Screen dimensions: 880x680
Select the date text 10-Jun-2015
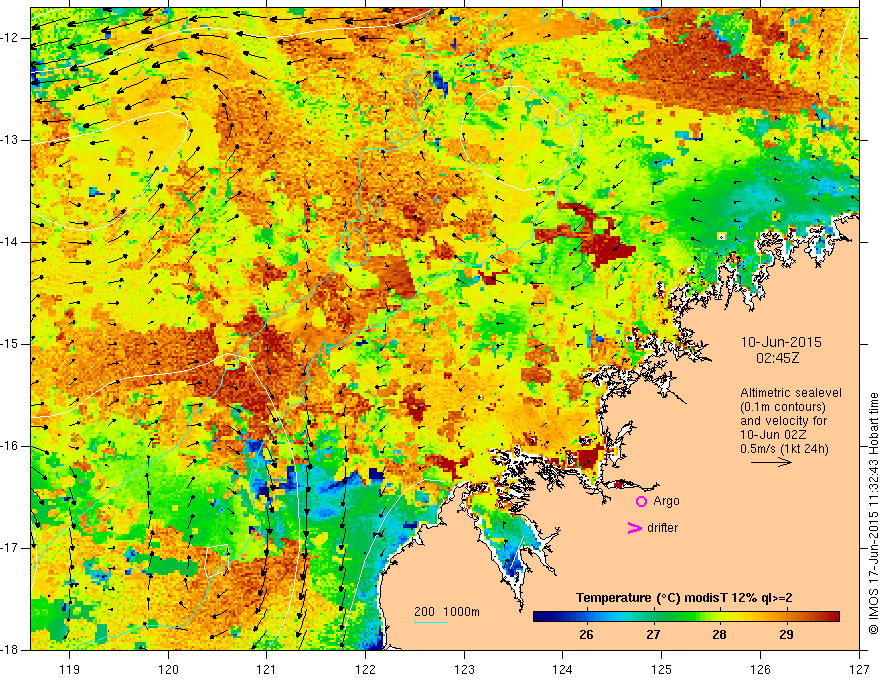pos(781,342)
